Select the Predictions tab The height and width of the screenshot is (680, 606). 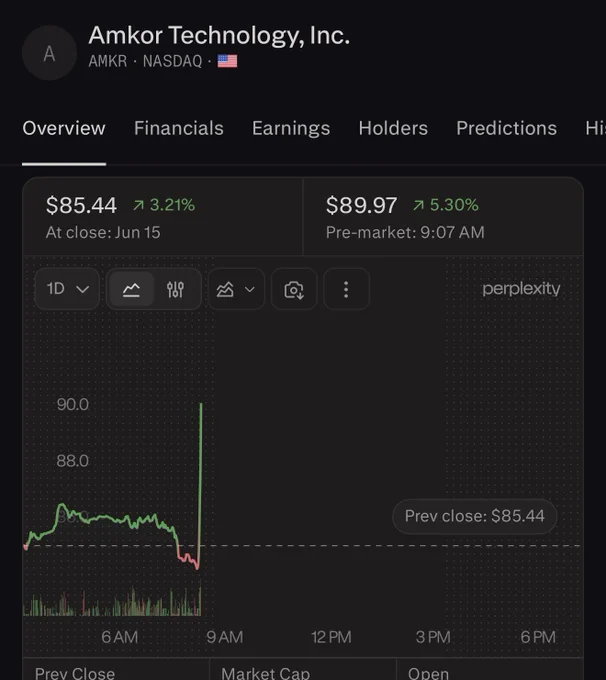tap(506, 128)
